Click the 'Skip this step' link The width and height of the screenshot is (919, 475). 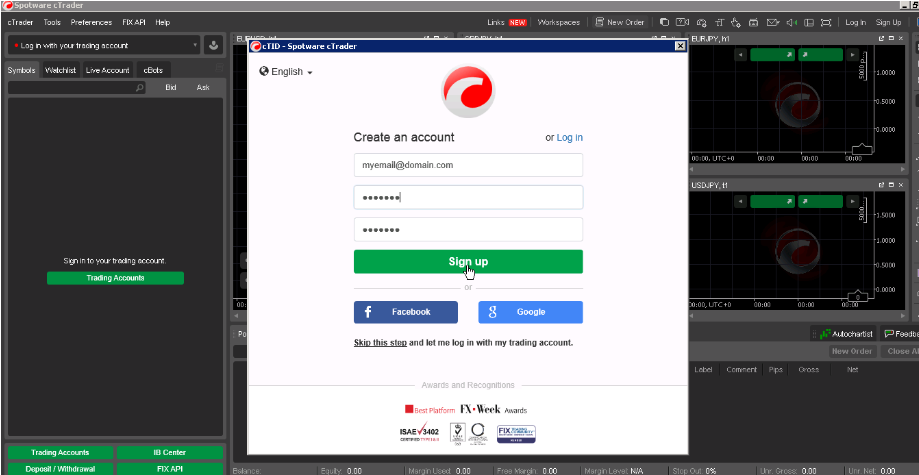click(x=380, y=342)
